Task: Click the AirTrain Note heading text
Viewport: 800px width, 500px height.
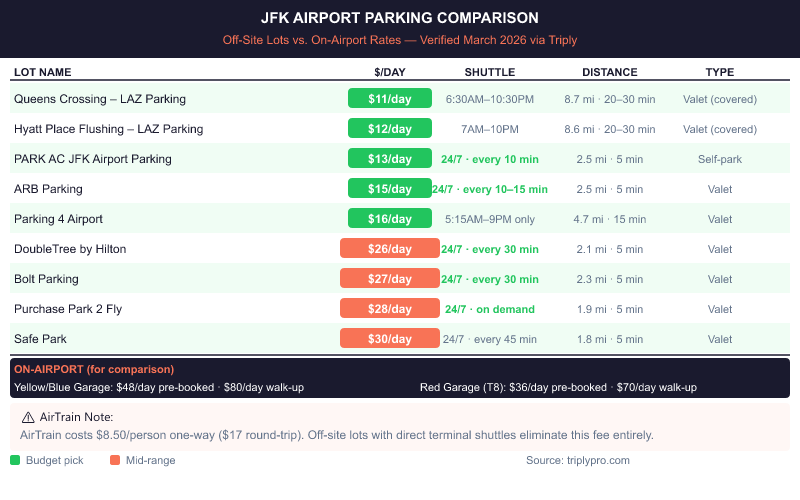Action: (77, 417)
